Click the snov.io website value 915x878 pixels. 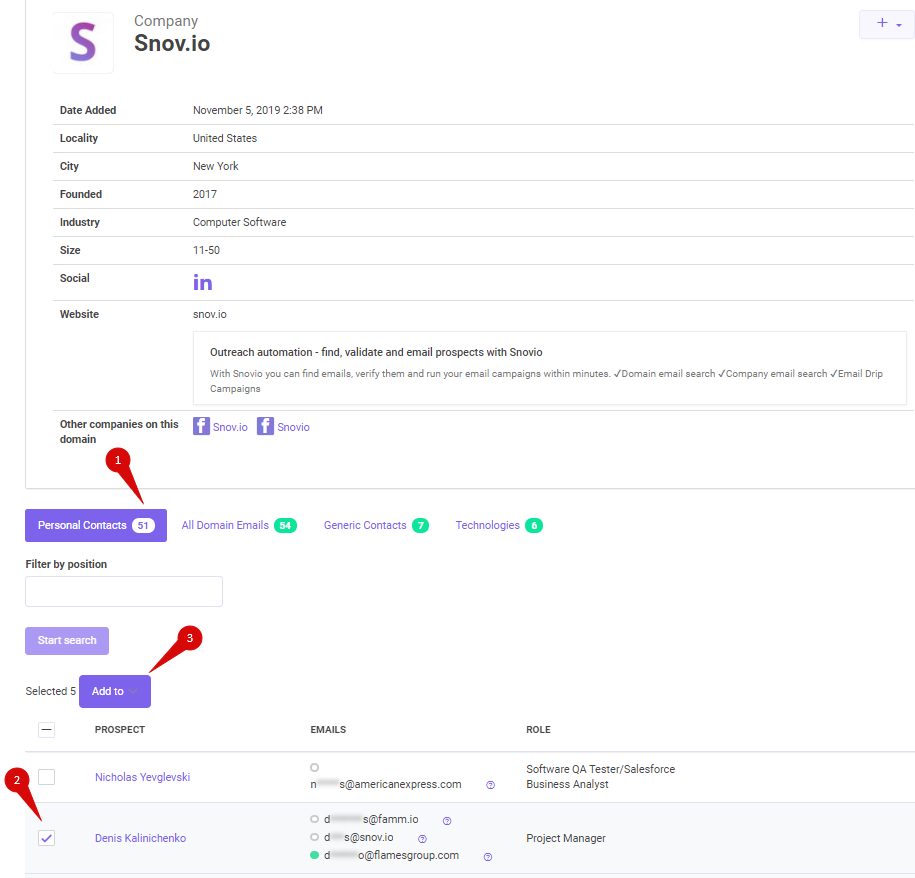[x=209, y=314]
